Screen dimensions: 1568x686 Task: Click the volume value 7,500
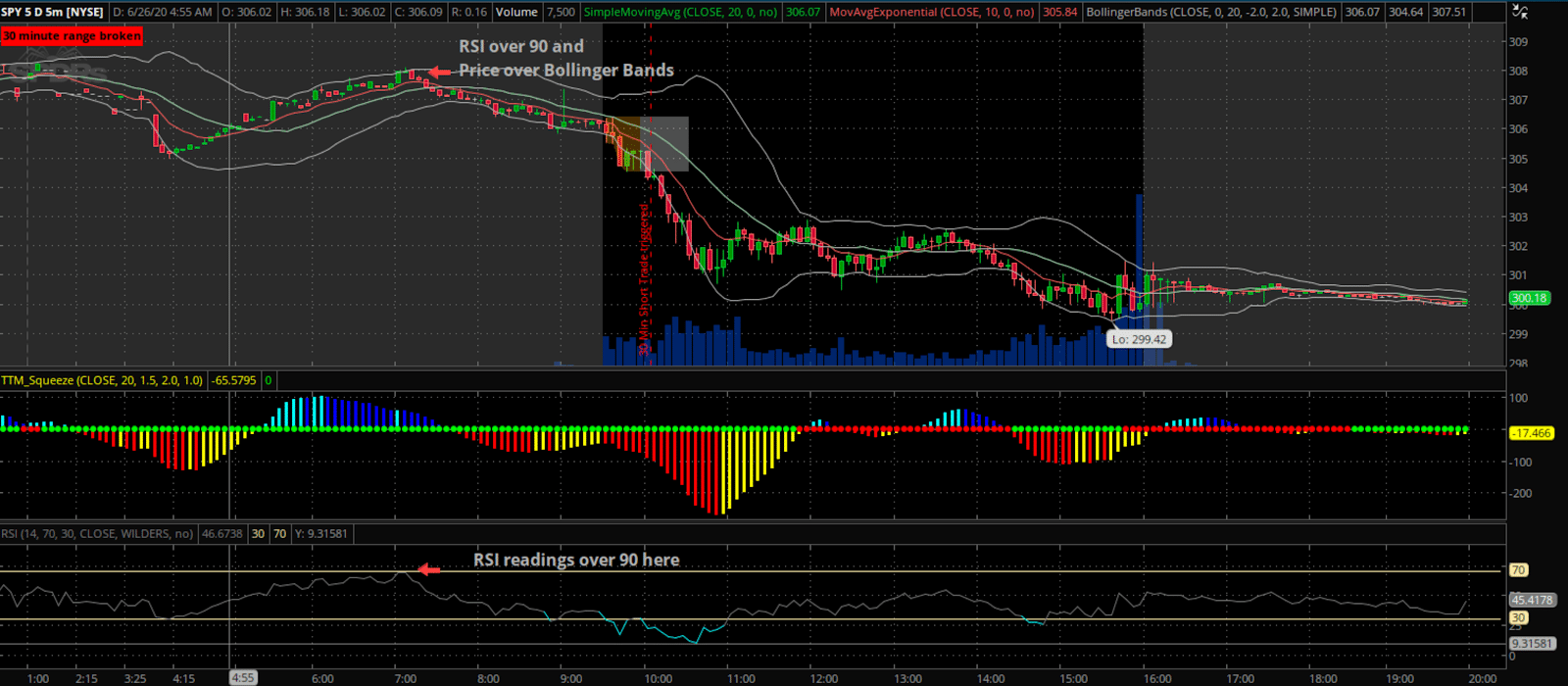(x=561, y=12)
